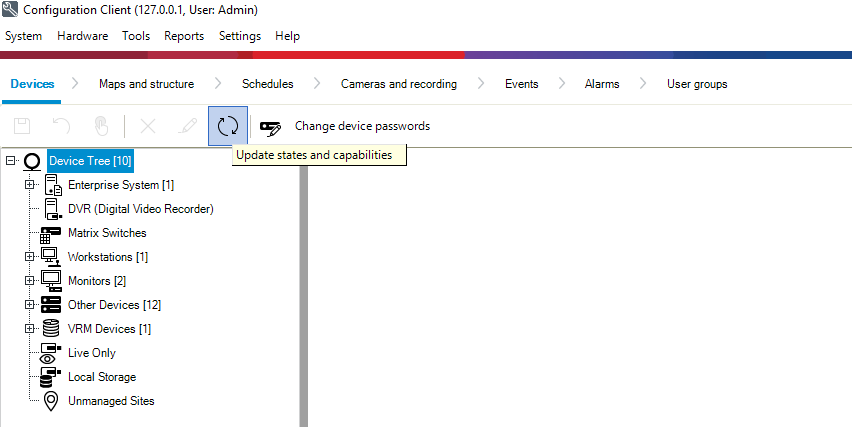The image size is (852, 427).
Task: Click the Configuration Client wrench icon
Action: [x=10, y=9]
